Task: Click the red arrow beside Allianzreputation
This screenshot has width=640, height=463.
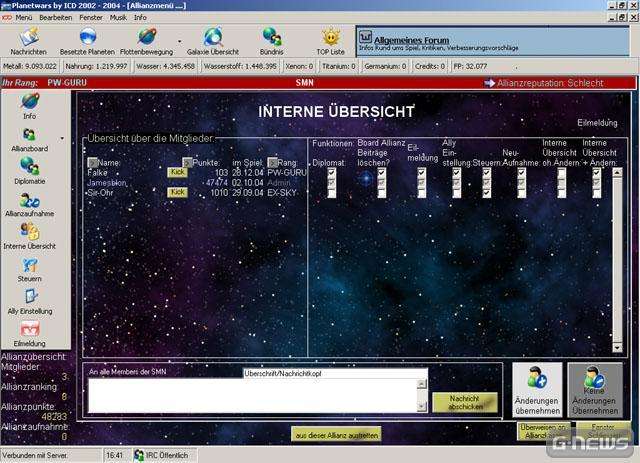Action: [x=489, y=83]
